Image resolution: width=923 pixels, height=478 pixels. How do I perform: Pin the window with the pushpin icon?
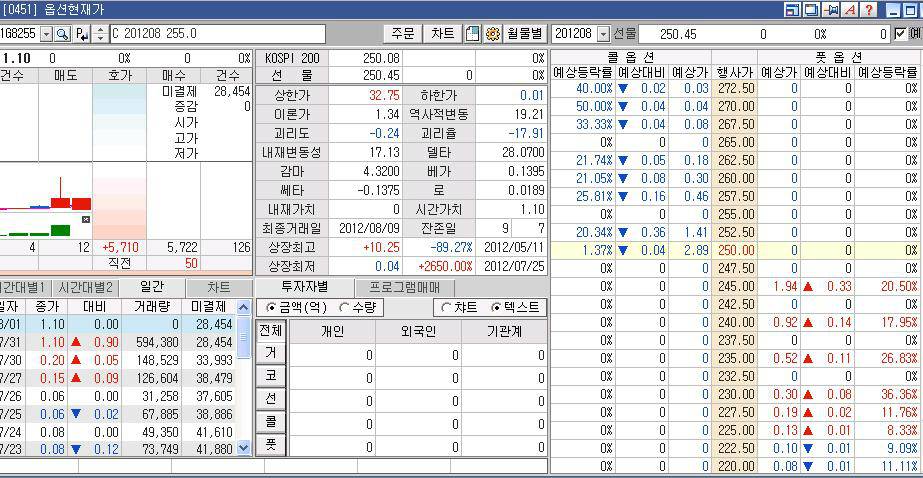[830, 10]
